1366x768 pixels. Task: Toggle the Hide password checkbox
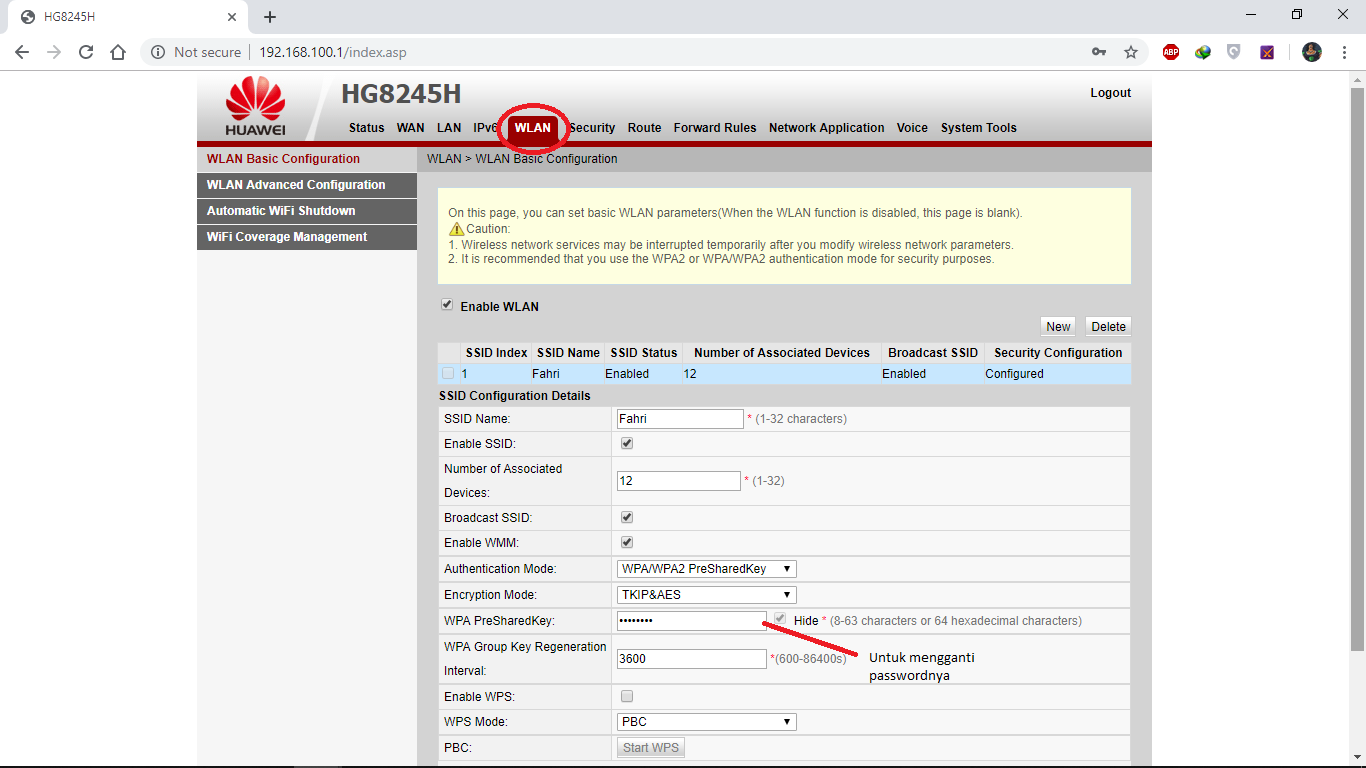780,619
